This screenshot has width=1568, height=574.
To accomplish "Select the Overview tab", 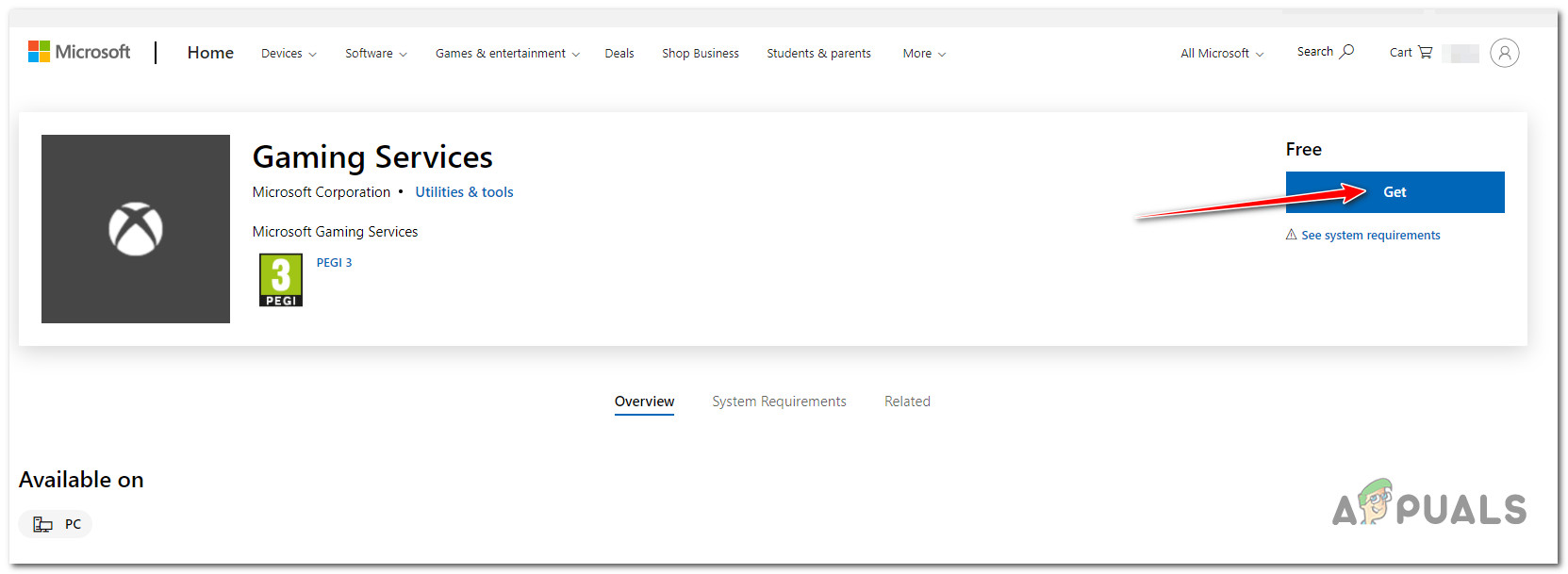I will [x=644, y=402].
